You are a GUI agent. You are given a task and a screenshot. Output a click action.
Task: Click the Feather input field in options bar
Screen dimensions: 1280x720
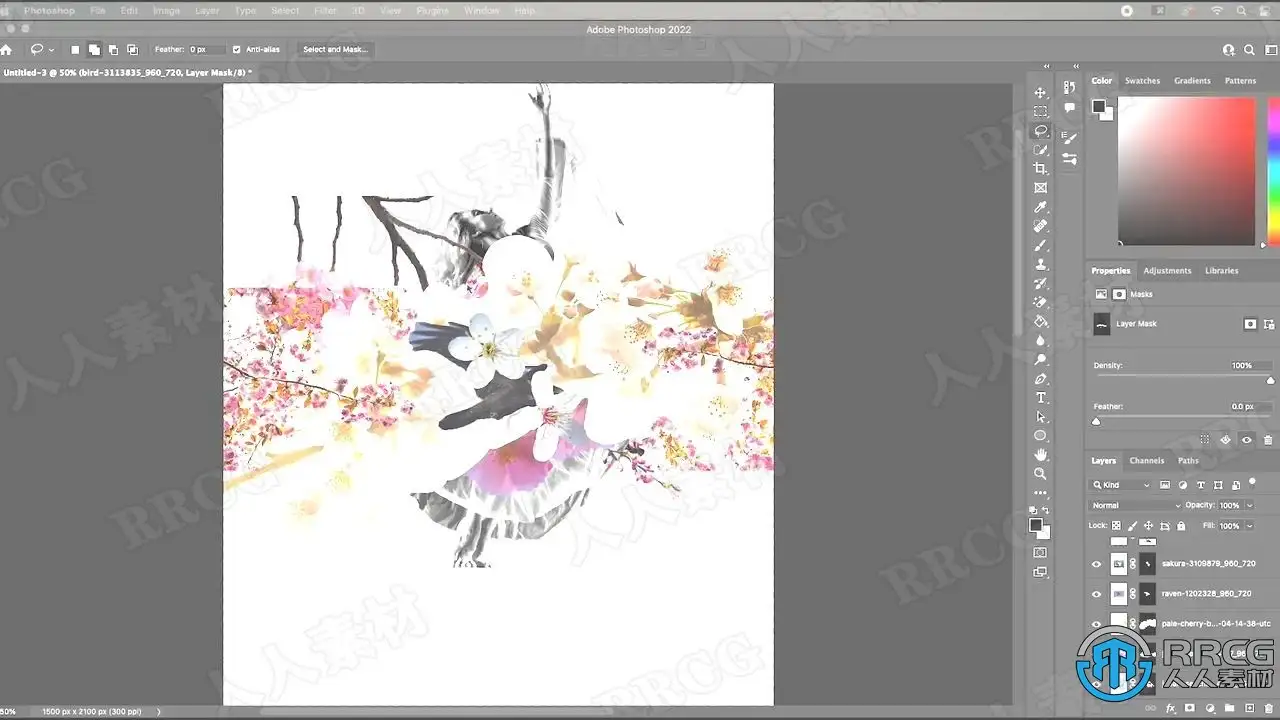point(206,49)
